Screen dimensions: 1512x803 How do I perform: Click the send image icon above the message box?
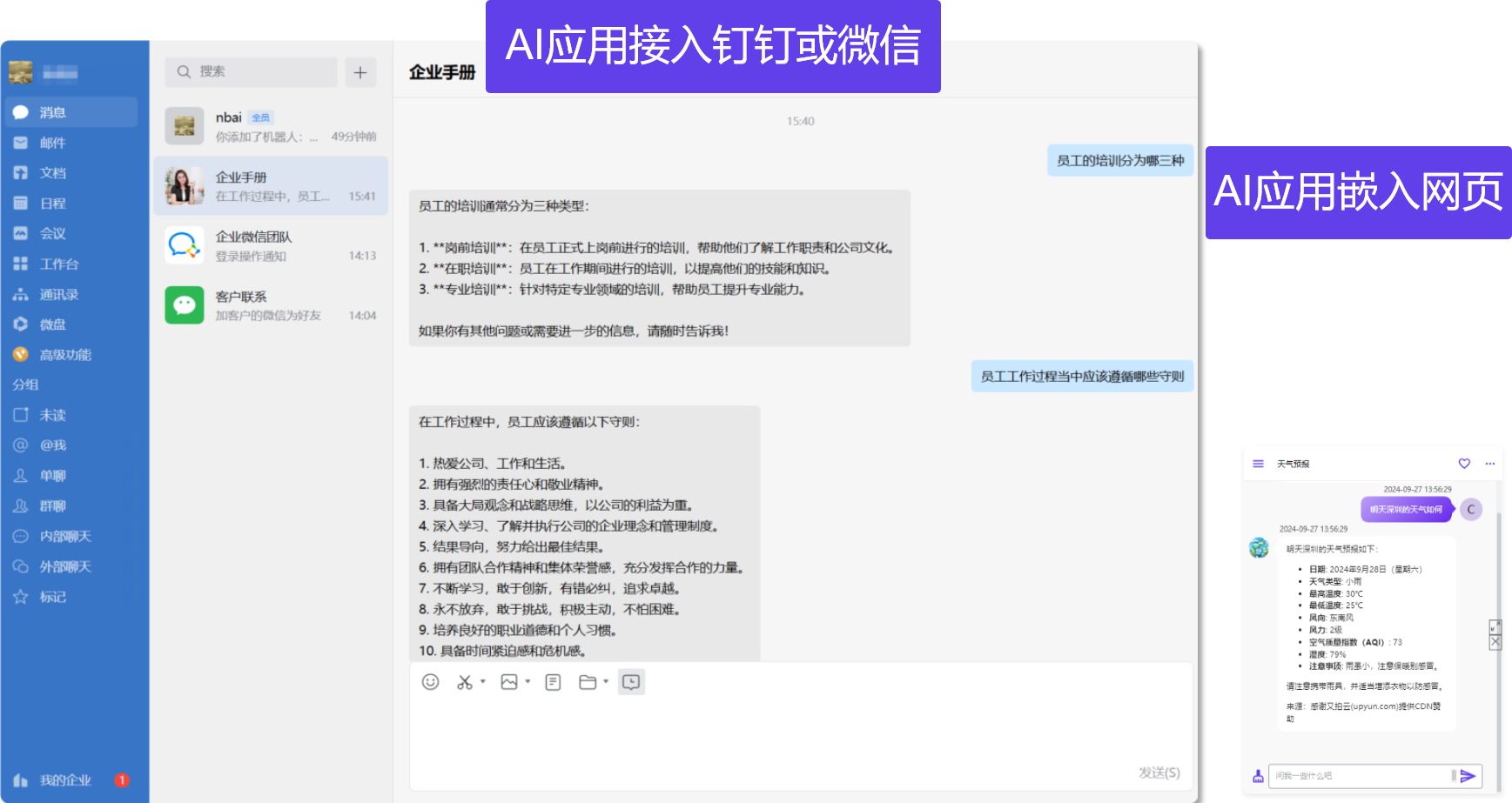(x=508, y=682)
